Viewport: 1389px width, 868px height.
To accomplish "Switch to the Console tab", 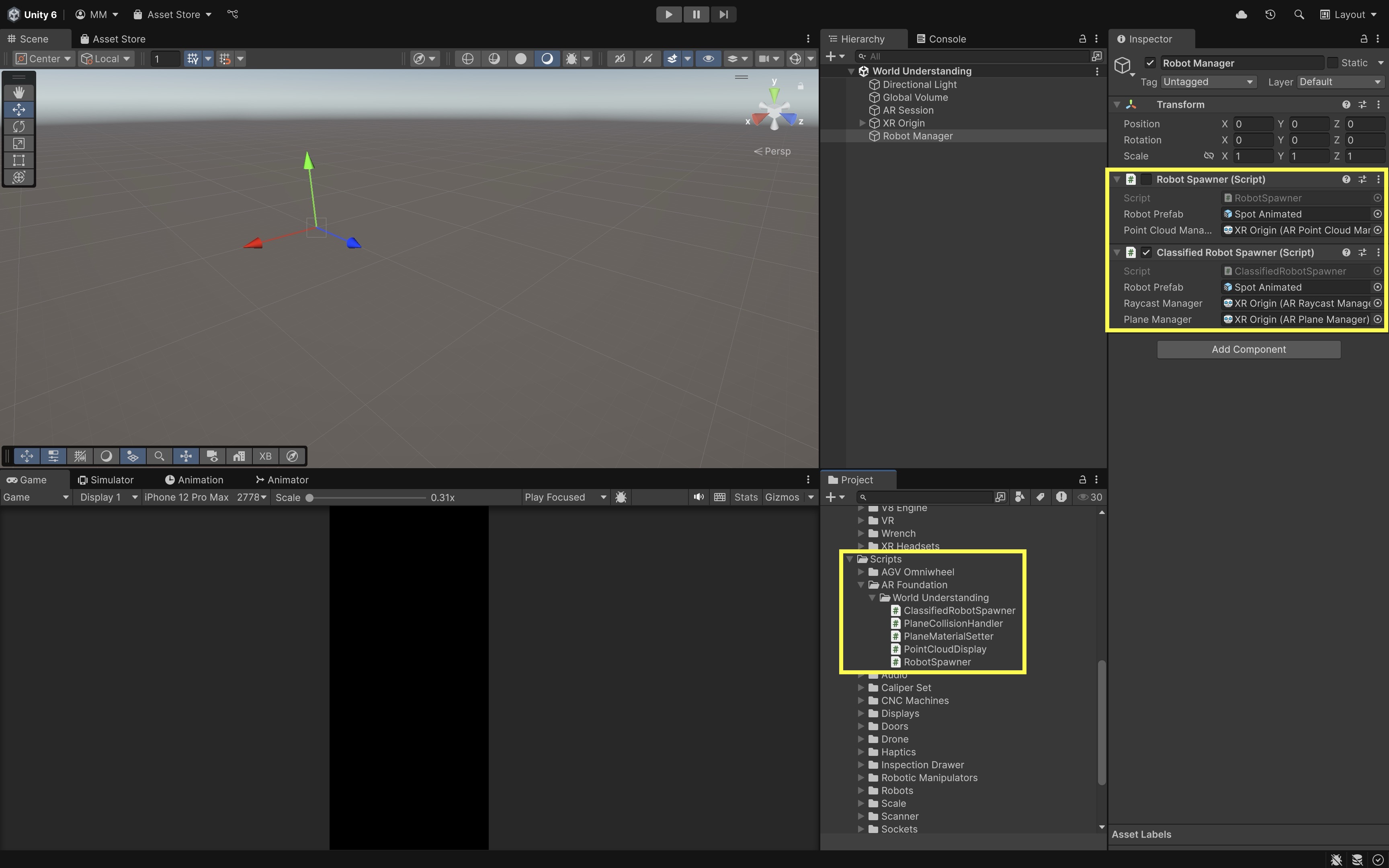I will pyautogui.click(x=941, y=39).
